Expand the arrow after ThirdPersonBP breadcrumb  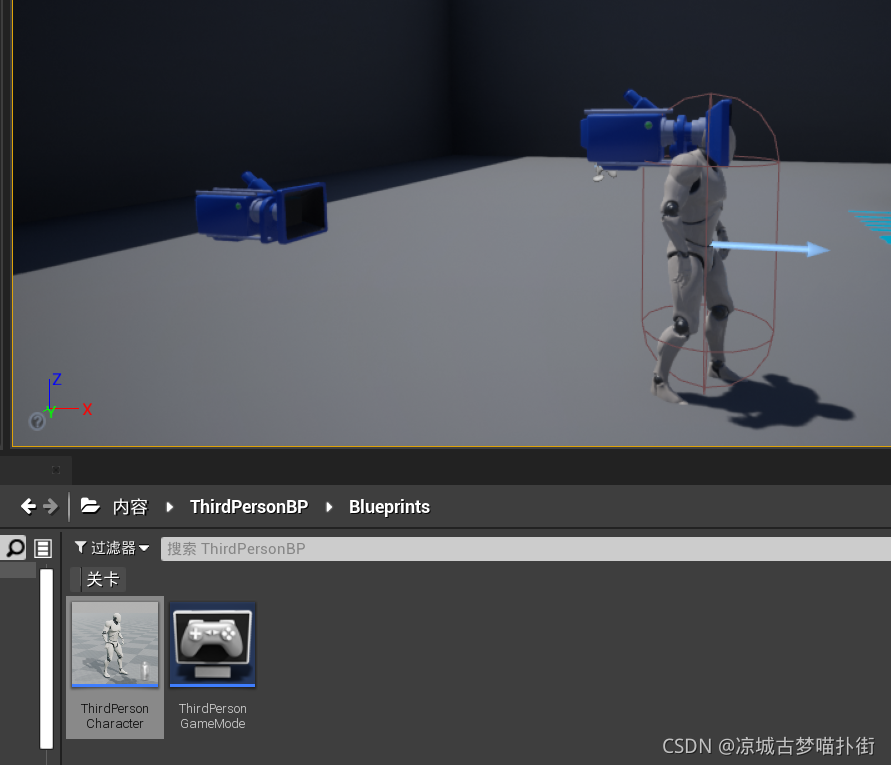pos(329,506)
